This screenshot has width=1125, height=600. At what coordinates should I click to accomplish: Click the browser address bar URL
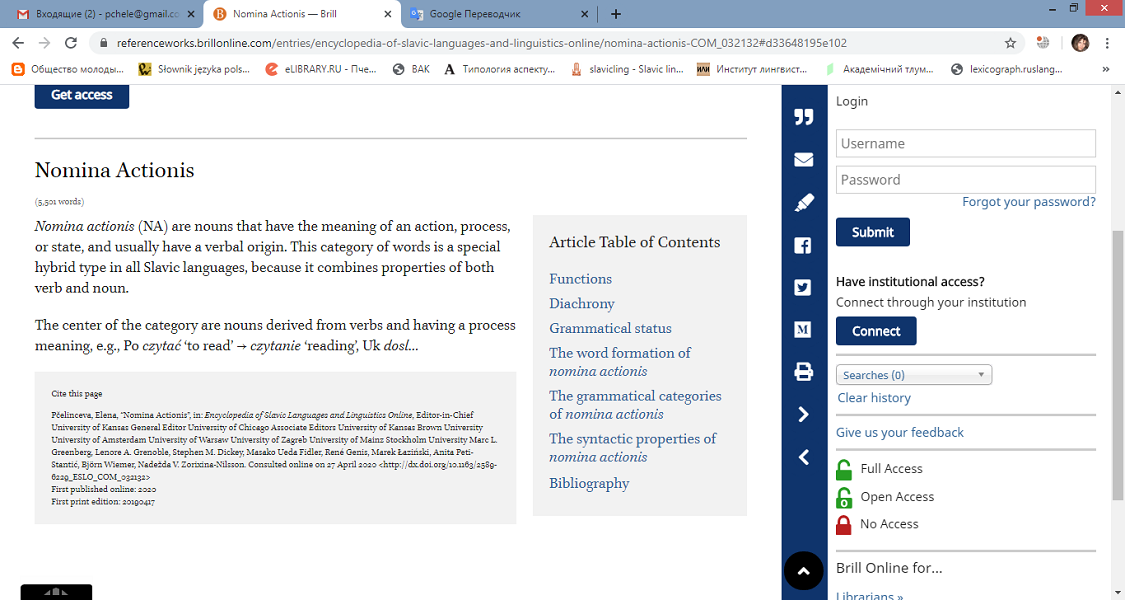click(x=482, y=43)
